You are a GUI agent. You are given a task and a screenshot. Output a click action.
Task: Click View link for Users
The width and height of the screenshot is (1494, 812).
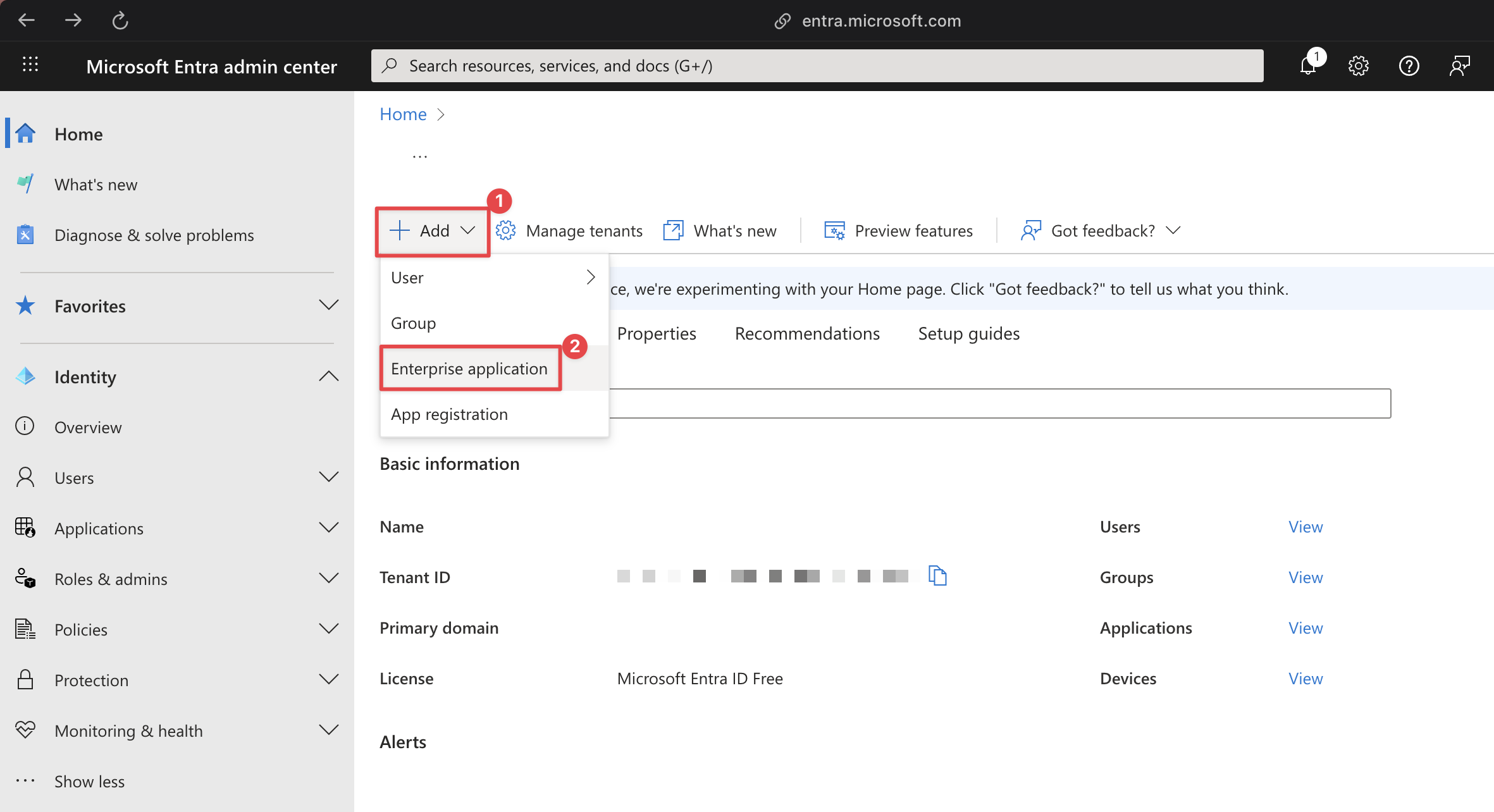tap(1306, 527)
